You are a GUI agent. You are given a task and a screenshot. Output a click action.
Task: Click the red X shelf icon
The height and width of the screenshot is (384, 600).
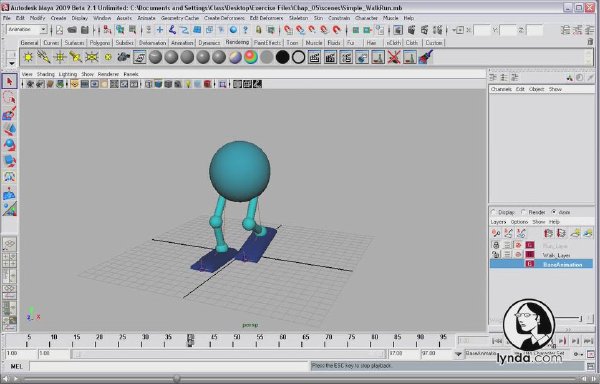(394, 57)
